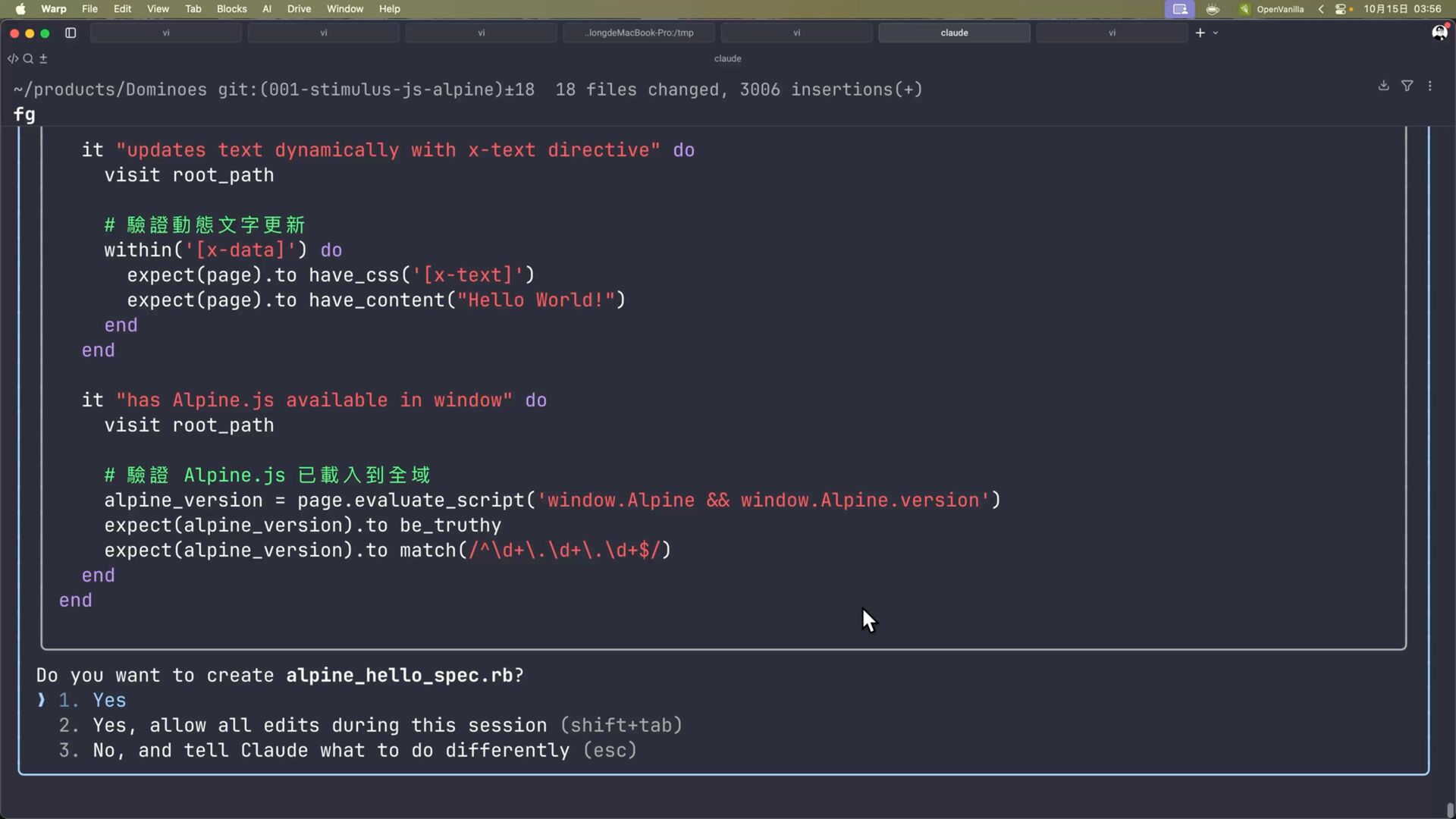Toggle the Warp tab sidebar panel icon

coord(71,33)
